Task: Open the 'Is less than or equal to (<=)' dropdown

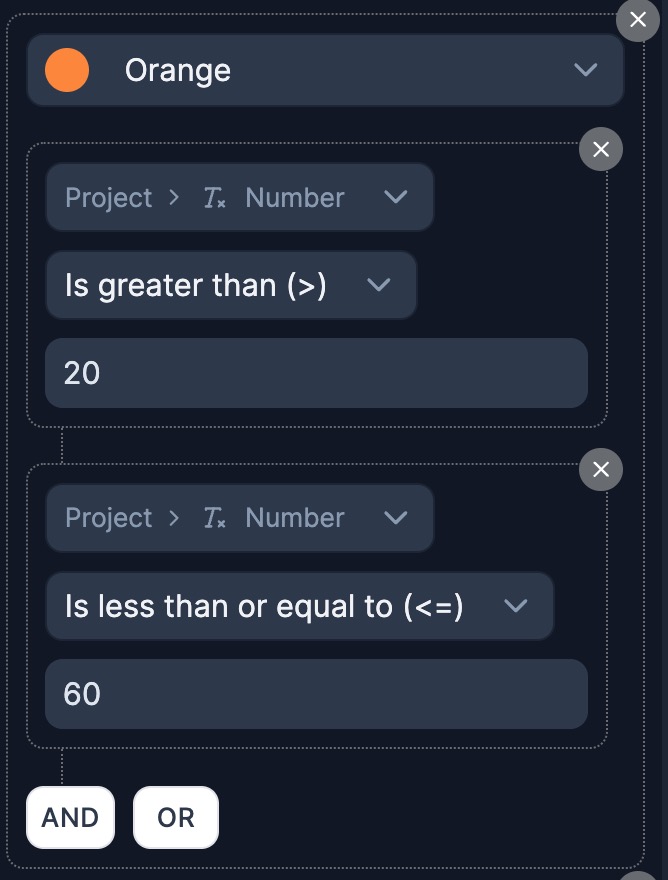Action: pos(299,606)
